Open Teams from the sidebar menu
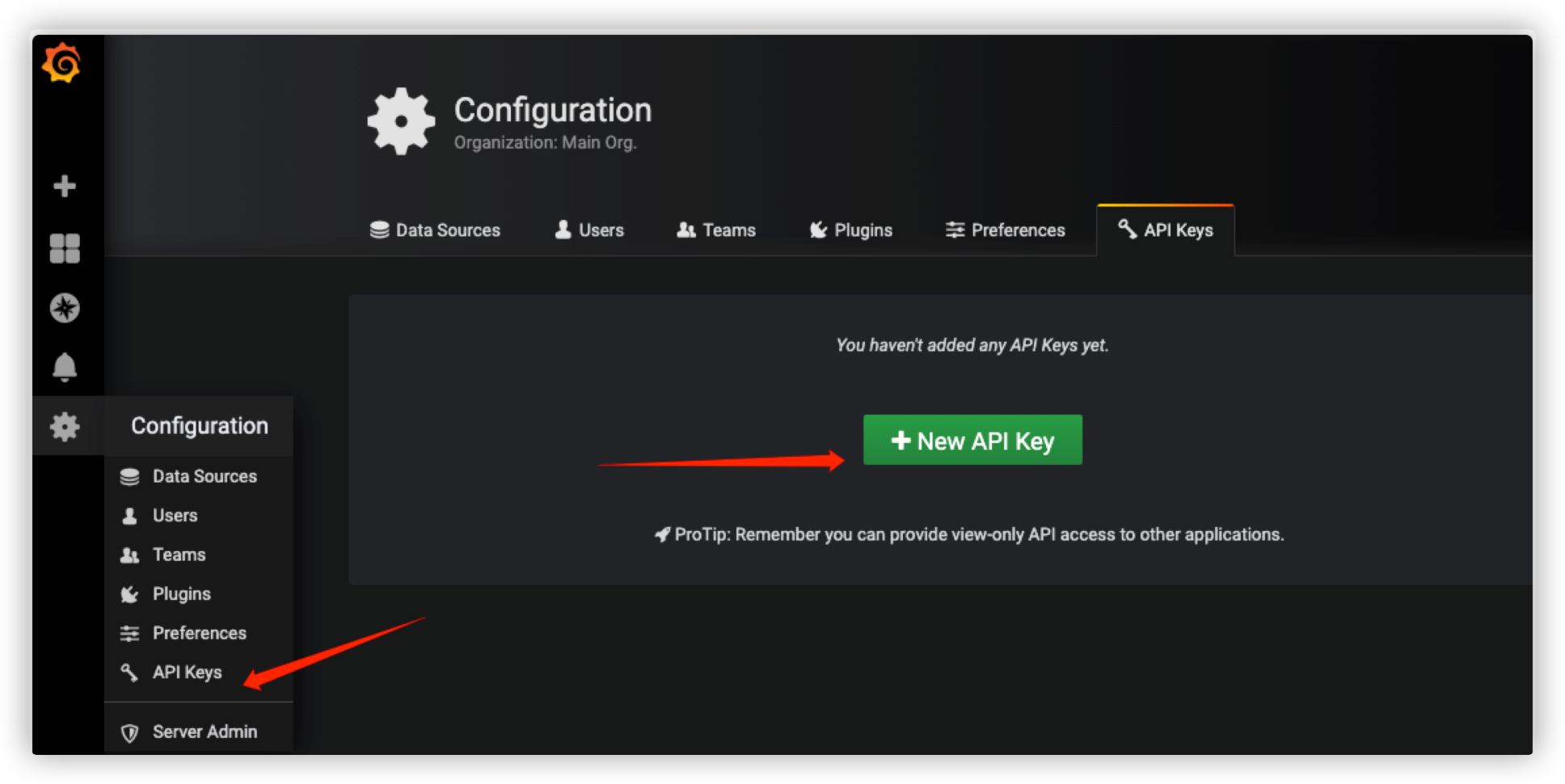 (199, 555)
